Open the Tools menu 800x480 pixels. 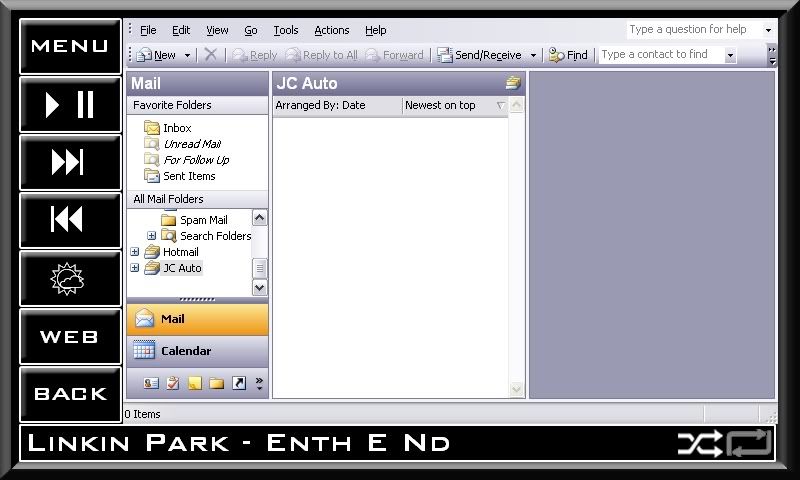pyautogui.click(x=286, y=30)
